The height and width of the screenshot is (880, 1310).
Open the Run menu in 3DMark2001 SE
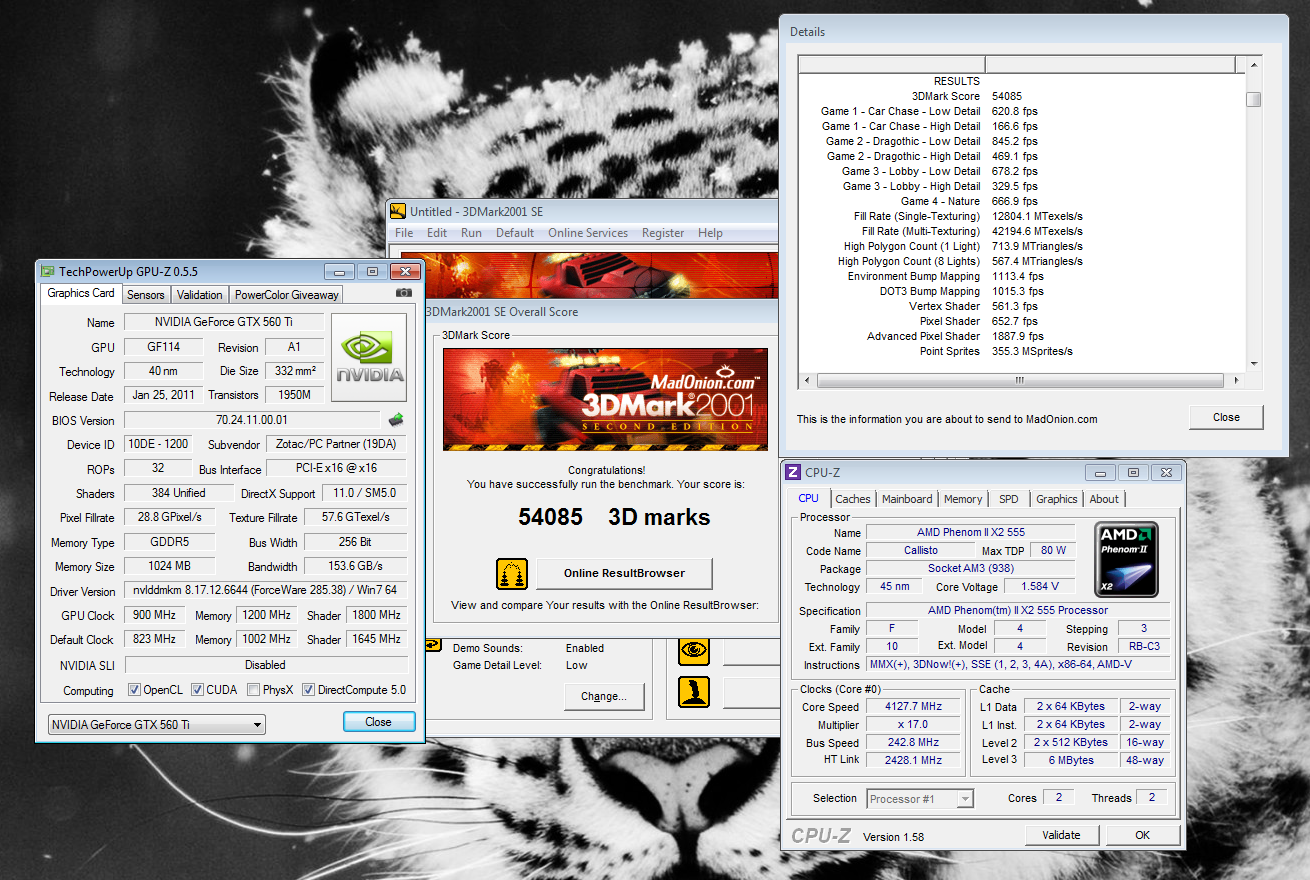471,233
